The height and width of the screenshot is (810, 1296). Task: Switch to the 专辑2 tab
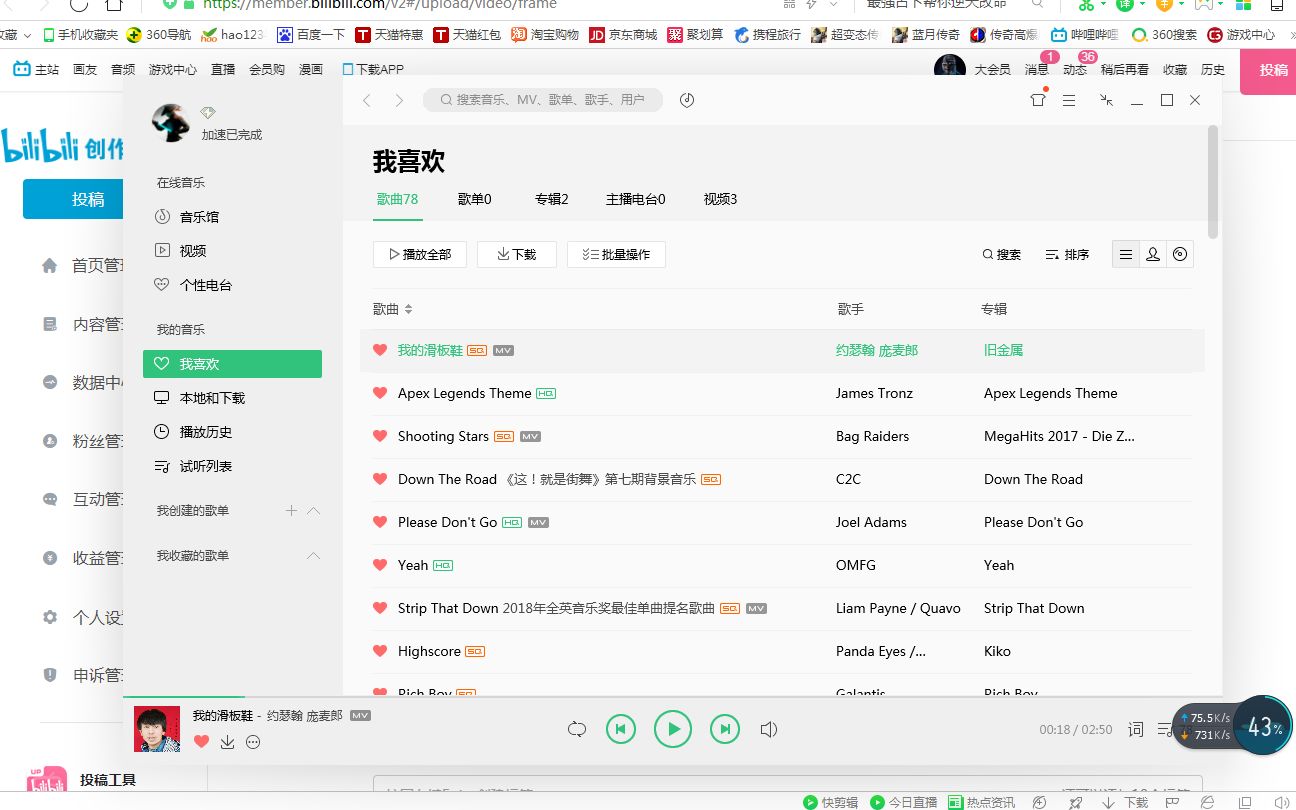tap(551, 199)
